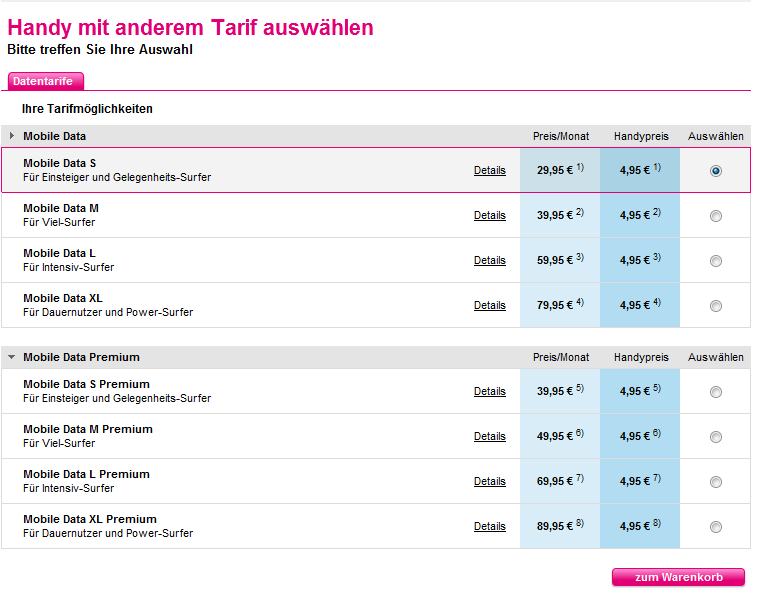Select Mobile Data S Premium radio button
768x593 pixels.
click(716, 392)
